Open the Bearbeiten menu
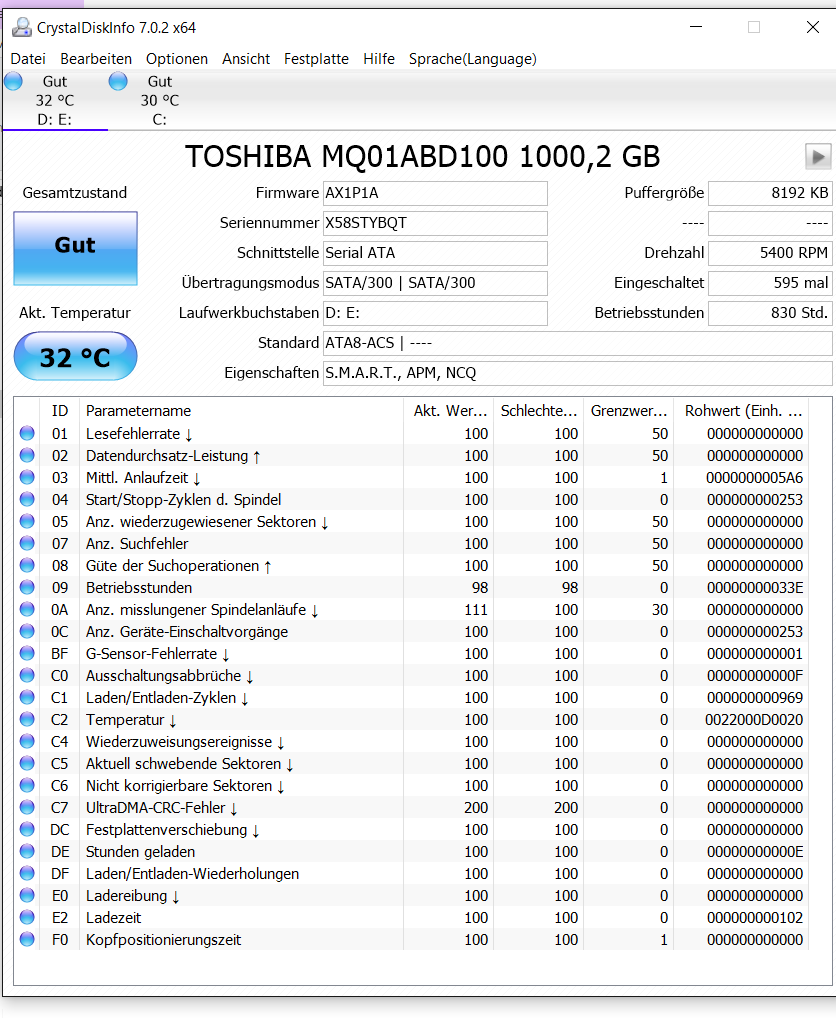The width and height of the screenshot is (836, 1018). (96, 59)
